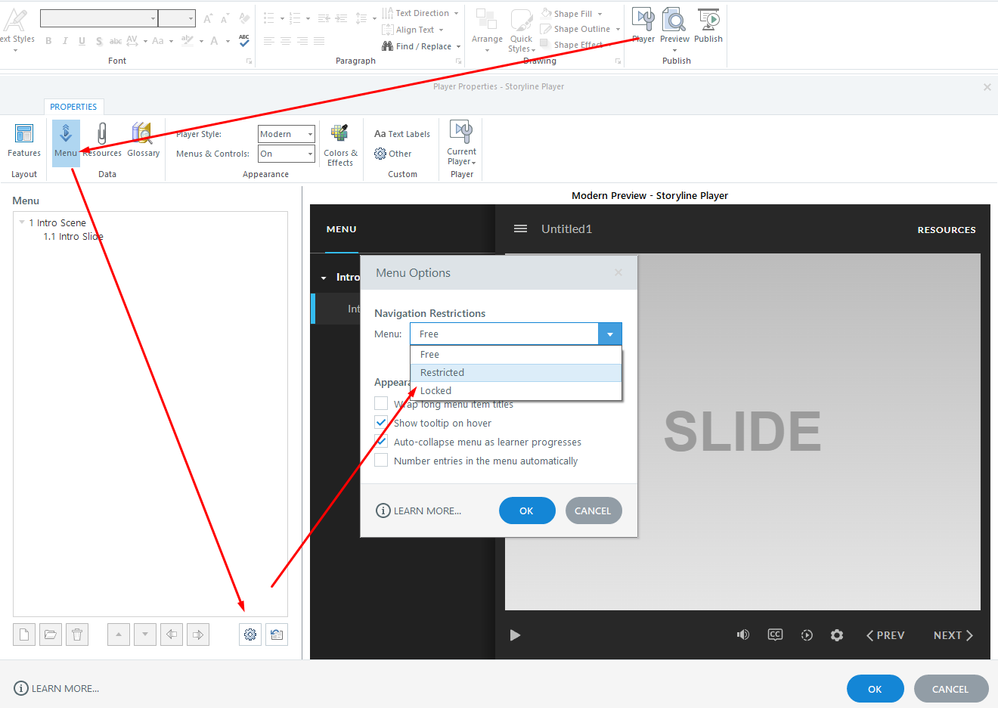Open Colors & Effects
This screenshot has height=708, width=998.
pos(340,145)
